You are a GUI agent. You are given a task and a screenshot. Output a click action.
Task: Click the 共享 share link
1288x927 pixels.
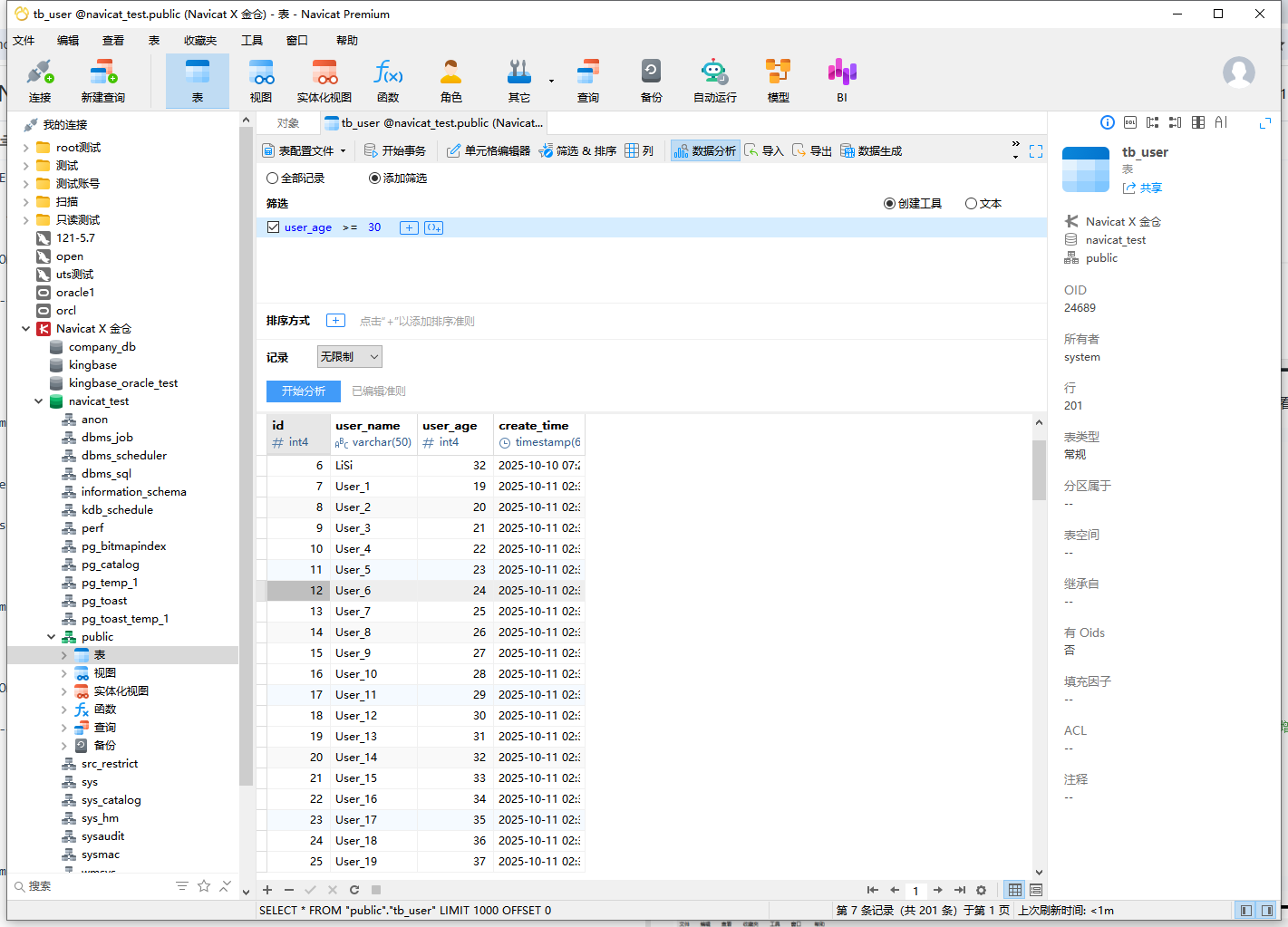[1142, 188]
